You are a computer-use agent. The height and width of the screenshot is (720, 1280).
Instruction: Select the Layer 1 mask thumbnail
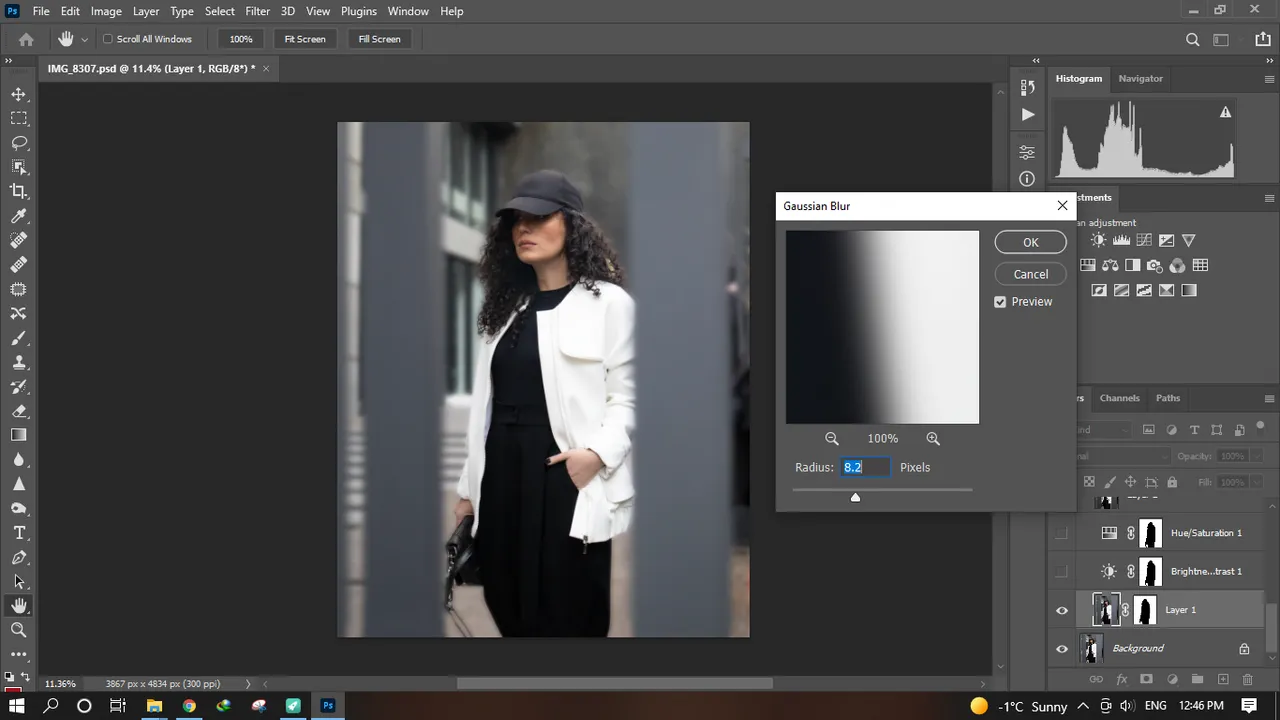[x=1145, y=610]
